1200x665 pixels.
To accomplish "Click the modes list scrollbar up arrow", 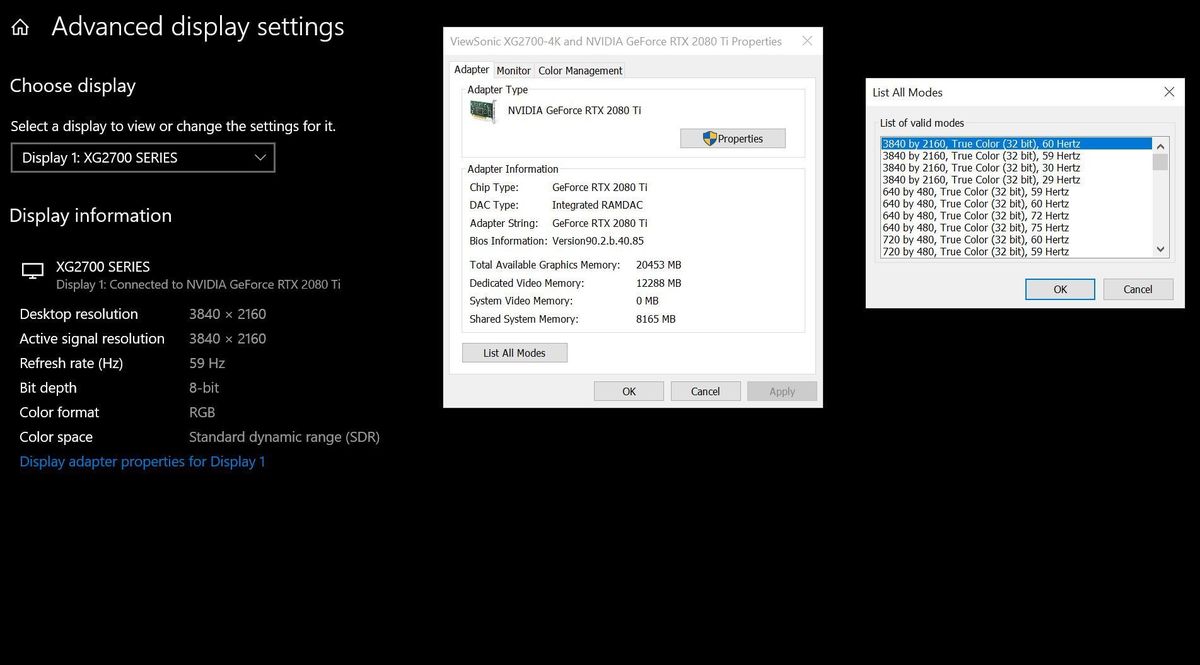I will [x=1161, y=145].
